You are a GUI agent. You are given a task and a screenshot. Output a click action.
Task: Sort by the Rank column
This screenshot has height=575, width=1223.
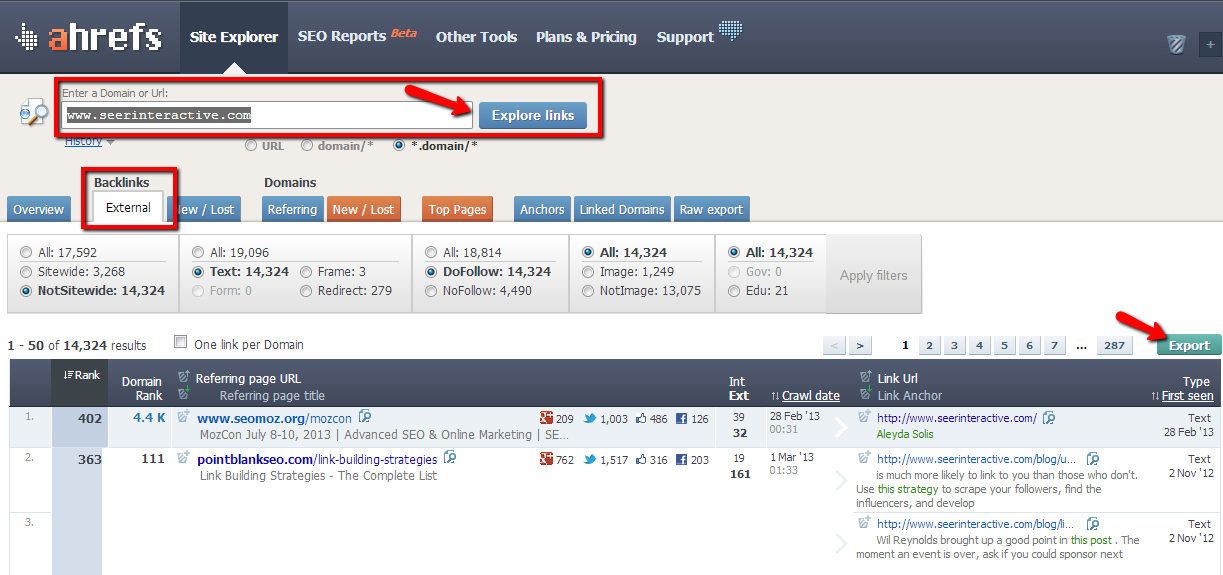click(82, 375)
